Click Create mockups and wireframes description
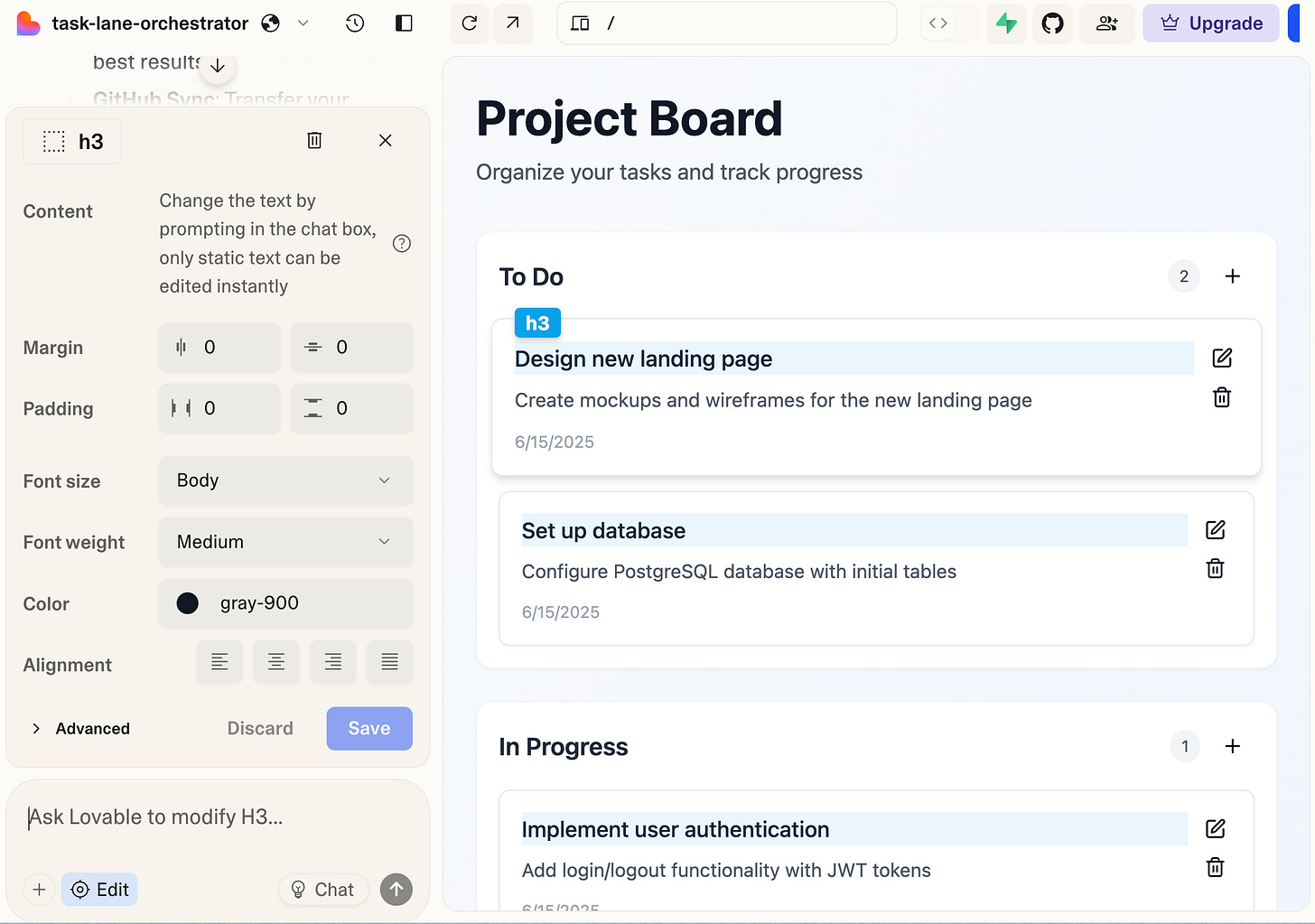The width and height of the screenshot is (1315, 924). point(773,400)
